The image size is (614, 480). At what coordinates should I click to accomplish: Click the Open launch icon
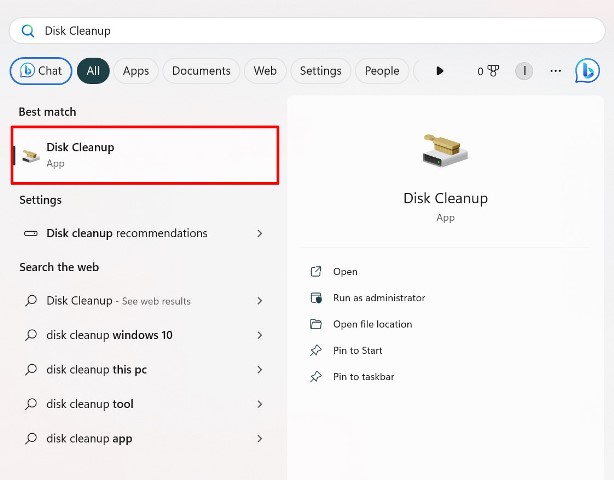tap(316, 271)
